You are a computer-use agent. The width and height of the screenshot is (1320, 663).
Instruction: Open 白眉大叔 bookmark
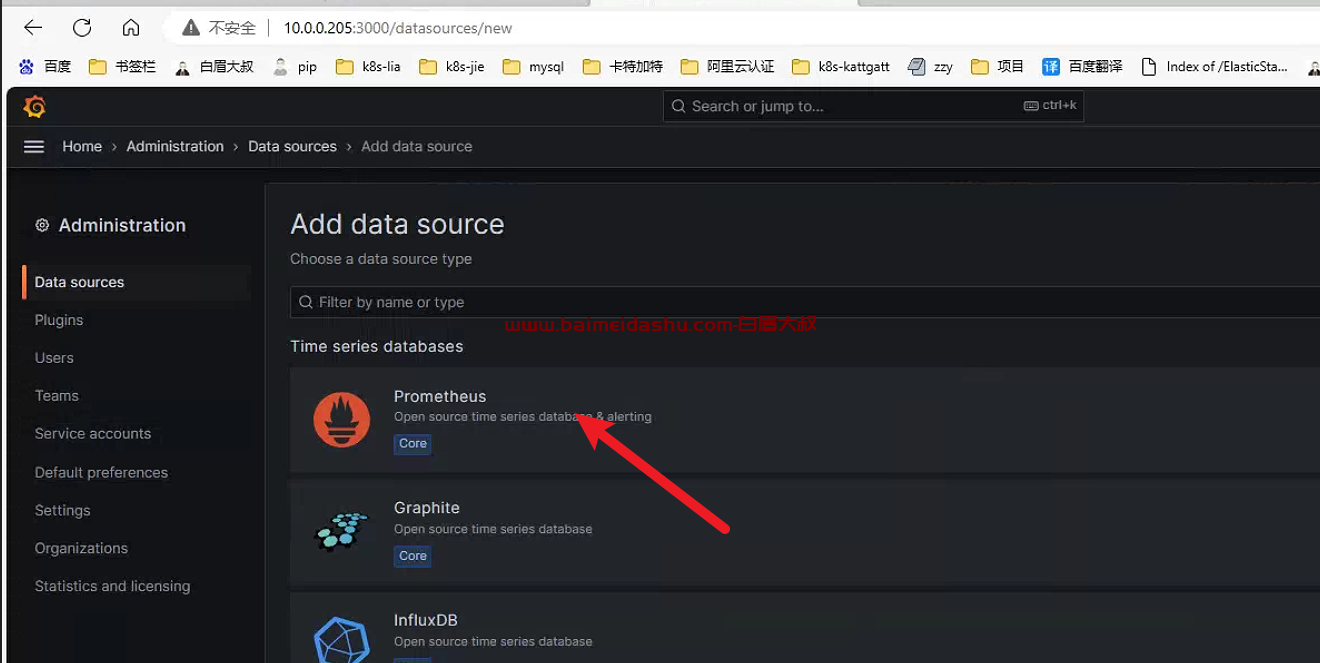click(x=214, y=67)
